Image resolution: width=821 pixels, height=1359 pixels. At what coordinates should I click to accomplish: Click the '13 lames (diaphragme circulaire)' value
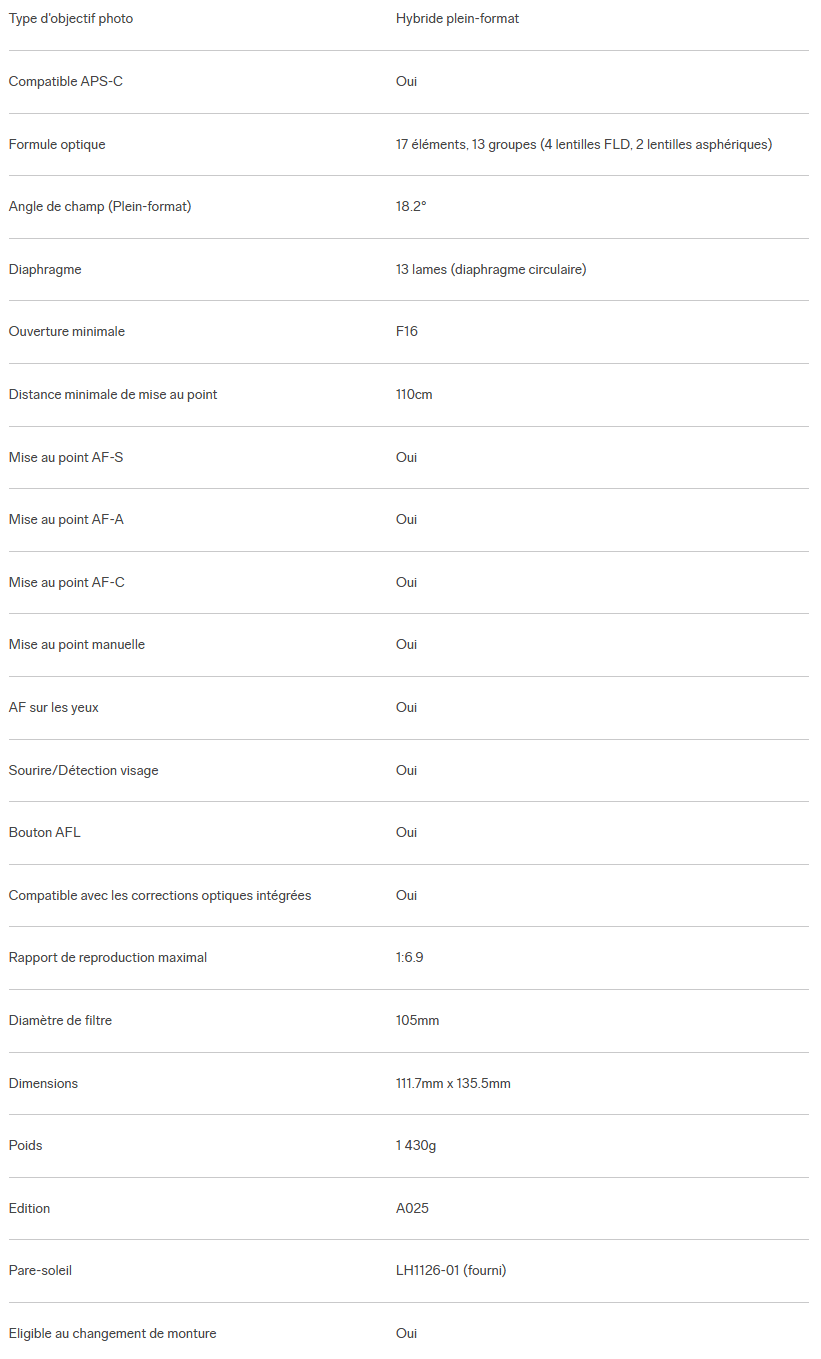(490, 269)
